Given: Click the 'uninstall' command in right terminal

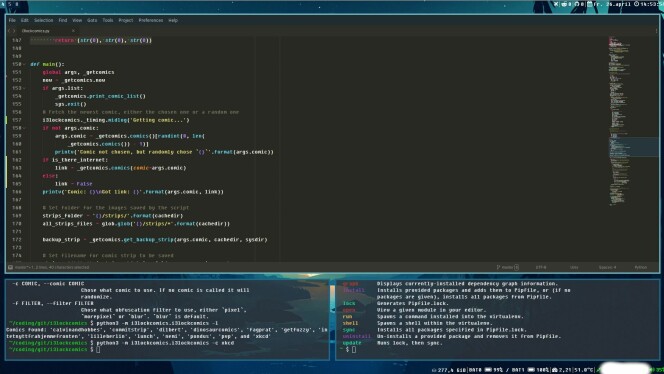Looking at the screenshot, I should click(x=357, y=336).
